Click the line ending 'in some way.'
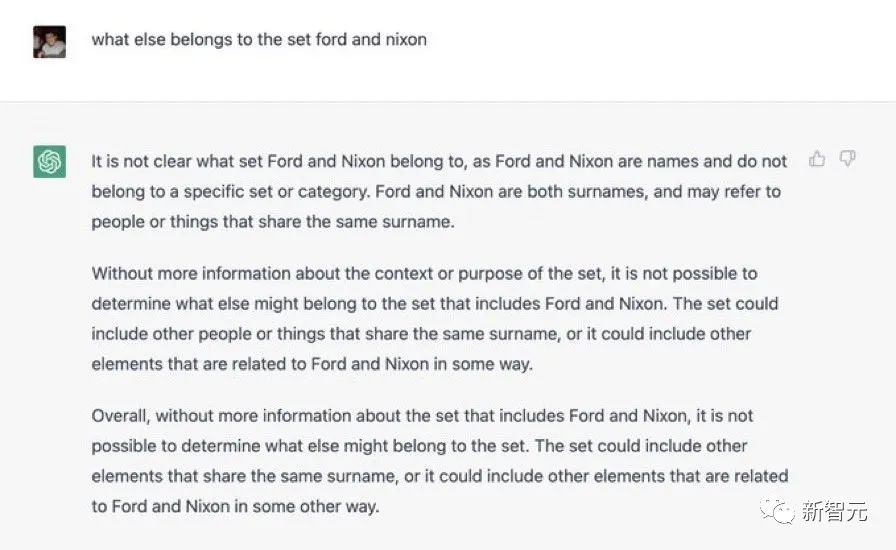The width and height of the screenshot is (896, 550). pos(312,364)
